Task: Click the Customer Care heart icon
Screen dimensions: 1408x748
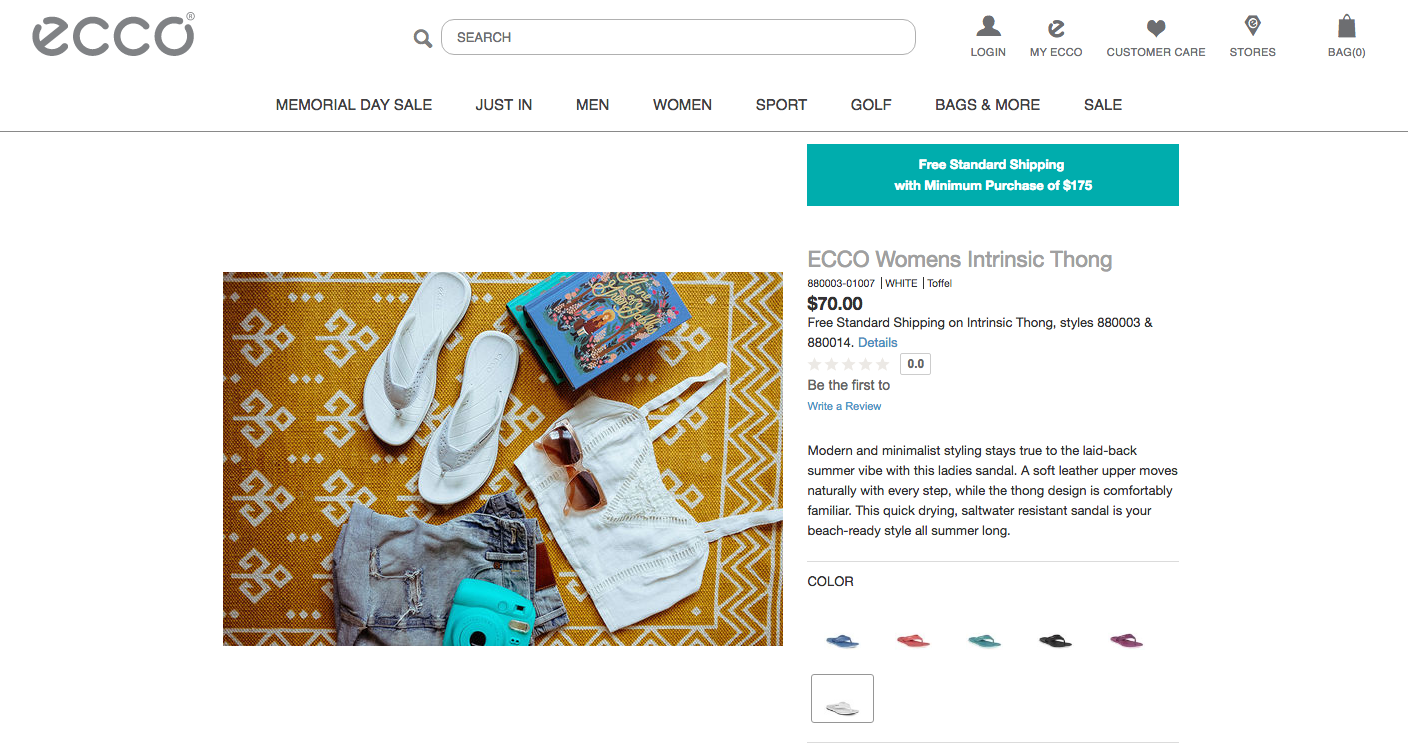Action: point(1156,28)
